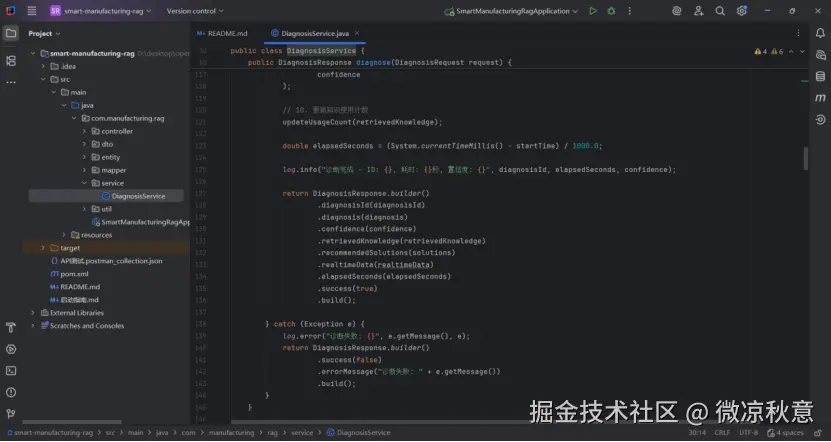Open the Maven tool window
Screen dimensions: 831x442
(x=820, y=98)
